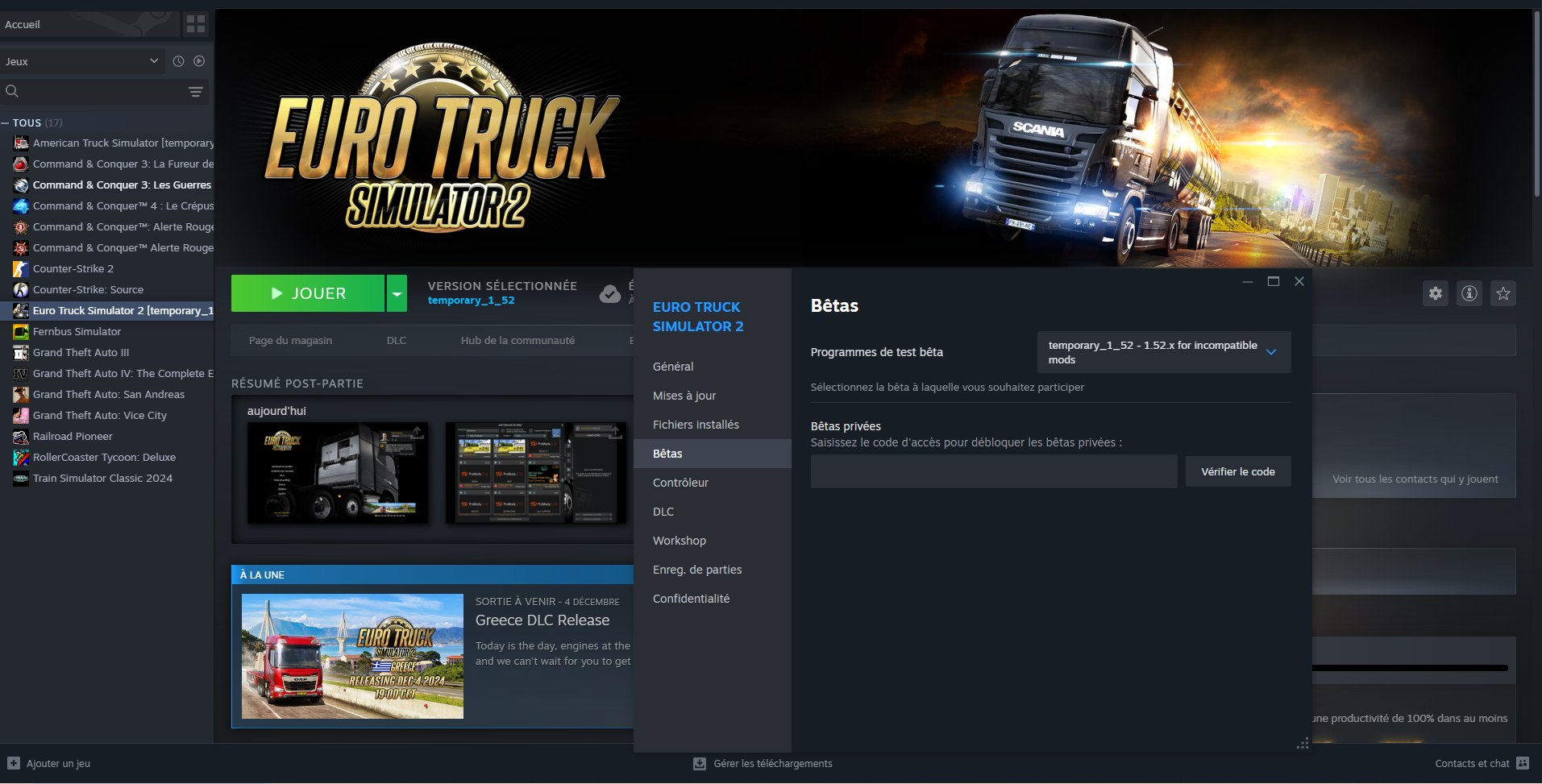Image resolution: width=1542 pixels, height=784 pixels.
Task: Open the Workshop properties section
Action: (679, 541)
